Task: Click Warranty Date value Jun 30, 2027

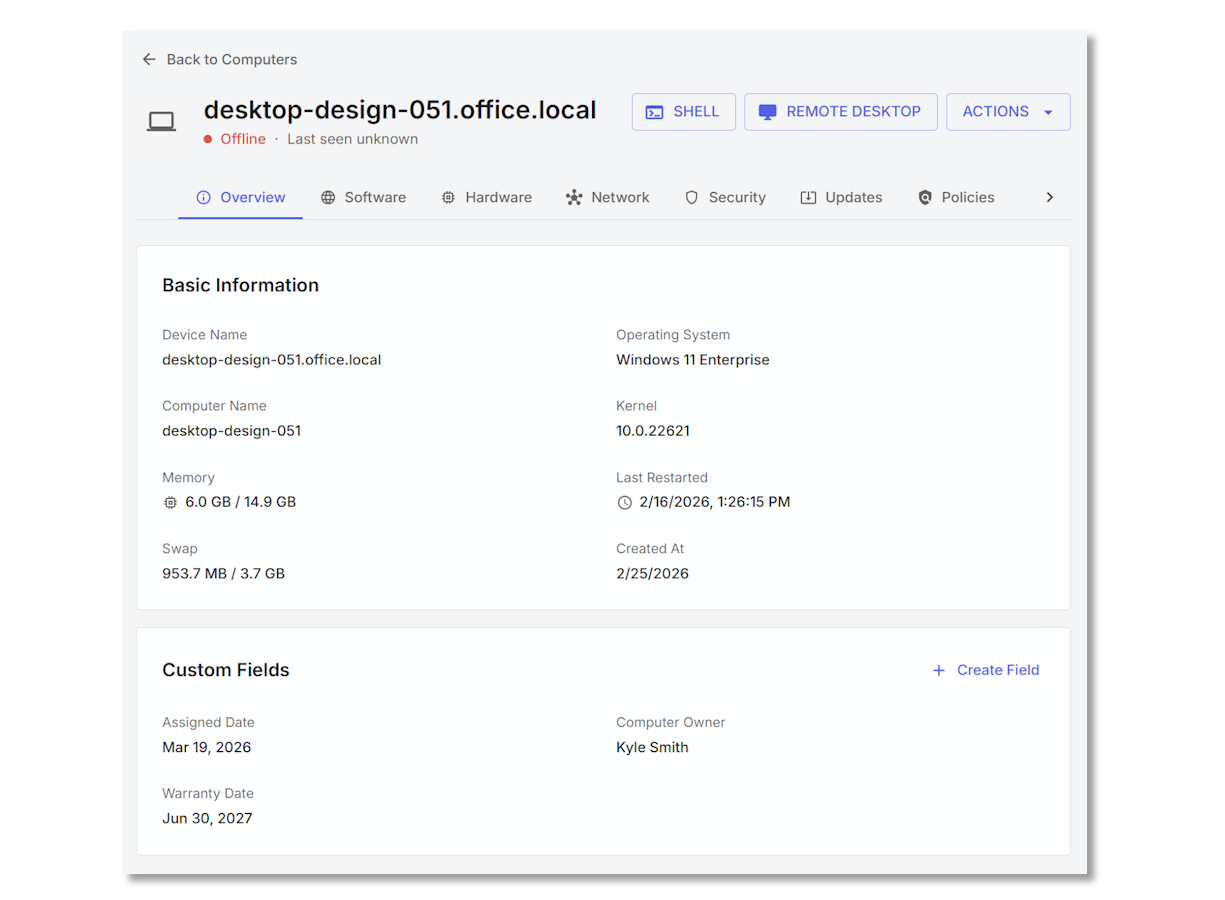Action: pyautogui.click(x=207, y=818)
